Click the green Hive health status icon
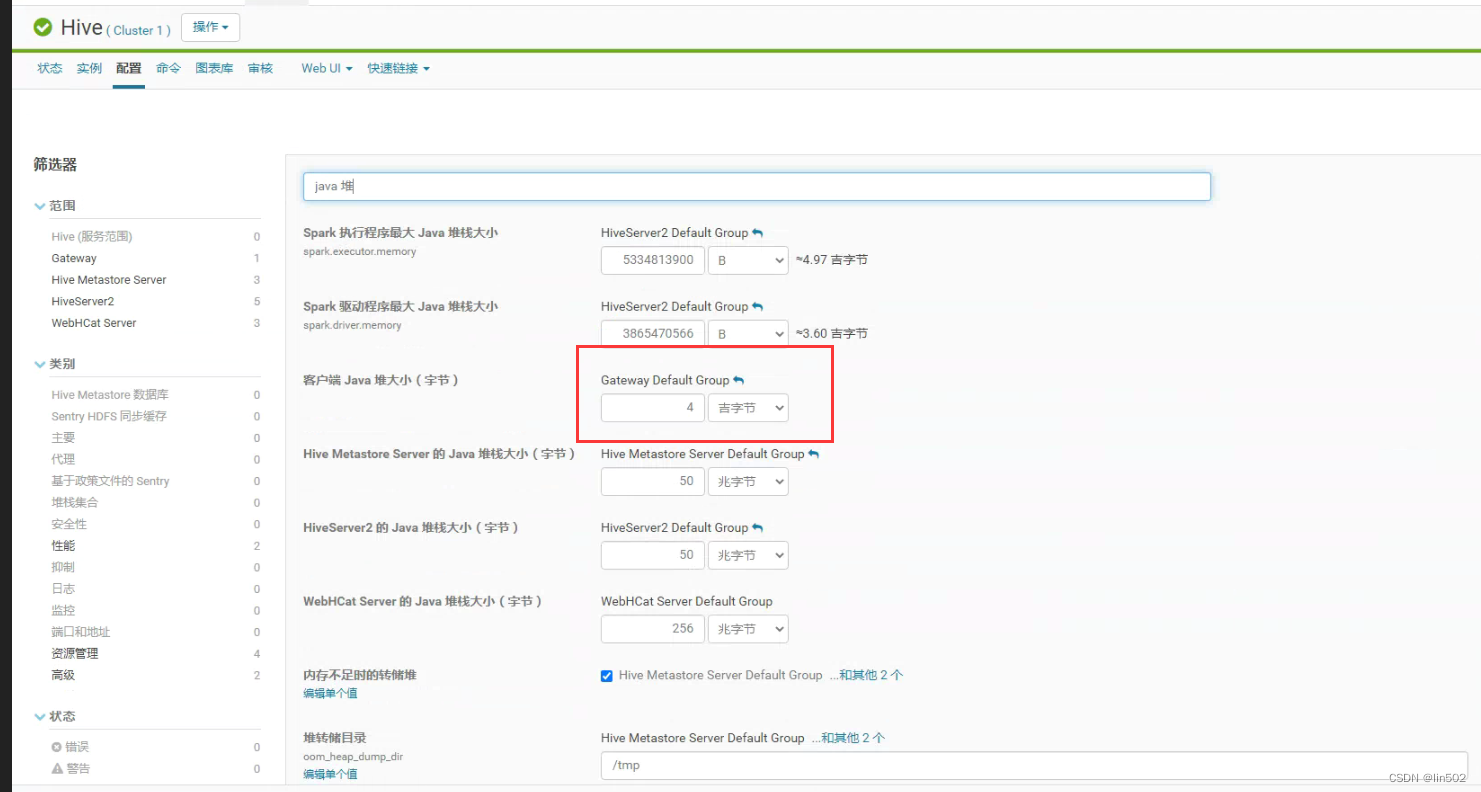This screenshot has width=1481, height=792. 43,27
